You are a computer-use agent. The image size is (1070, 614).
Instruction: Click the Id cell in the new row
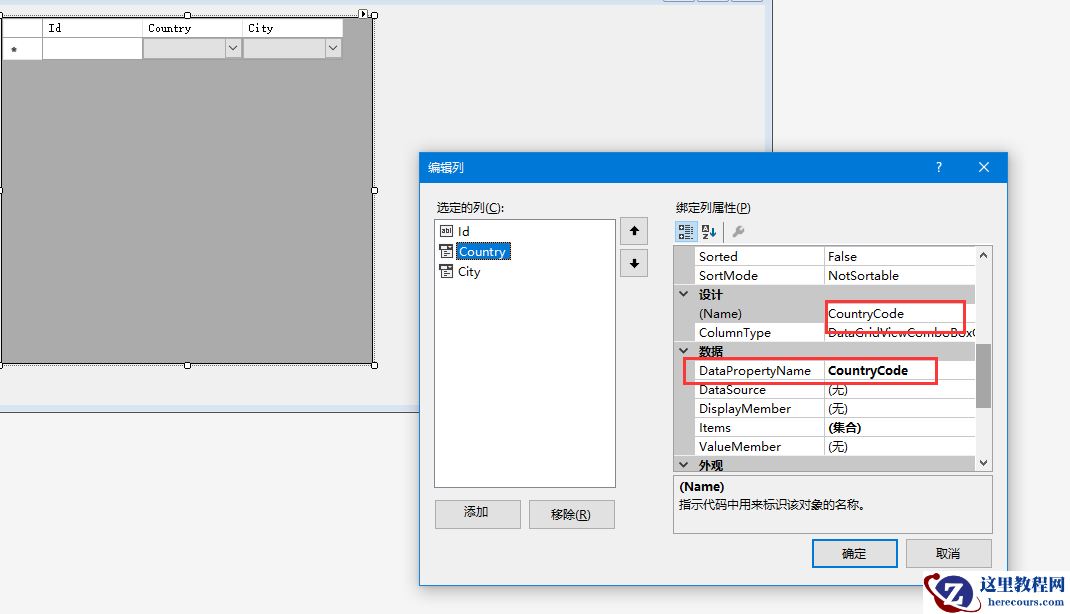pyautogui.click(x=92, y=48)
